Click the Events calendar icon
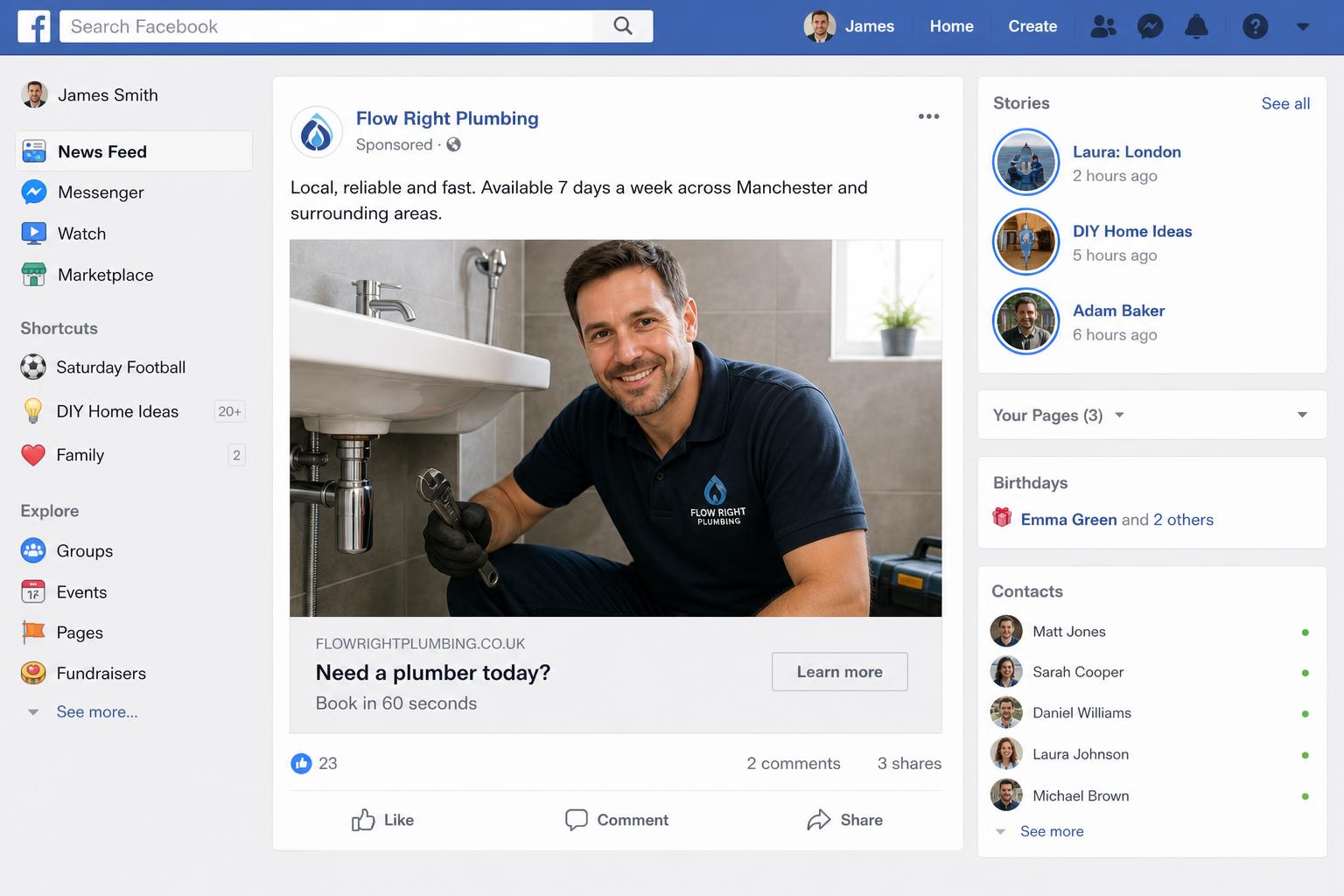 (33, 591)
